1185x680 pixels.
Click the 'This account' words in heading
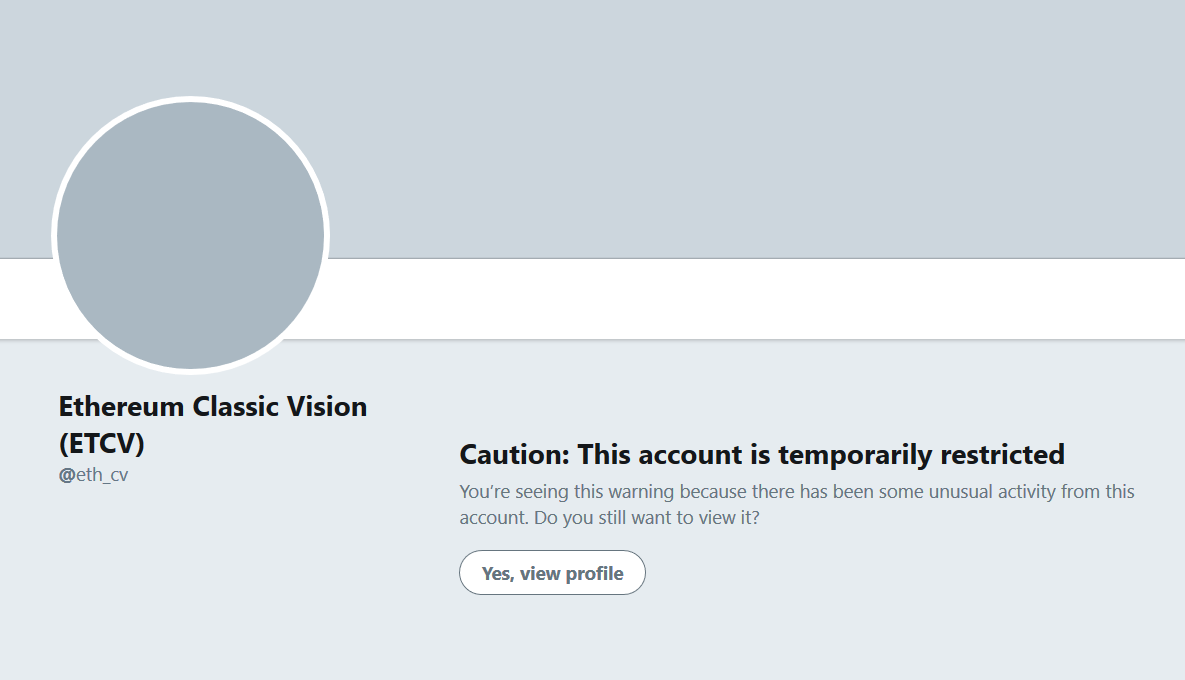[x=661, y=455]
